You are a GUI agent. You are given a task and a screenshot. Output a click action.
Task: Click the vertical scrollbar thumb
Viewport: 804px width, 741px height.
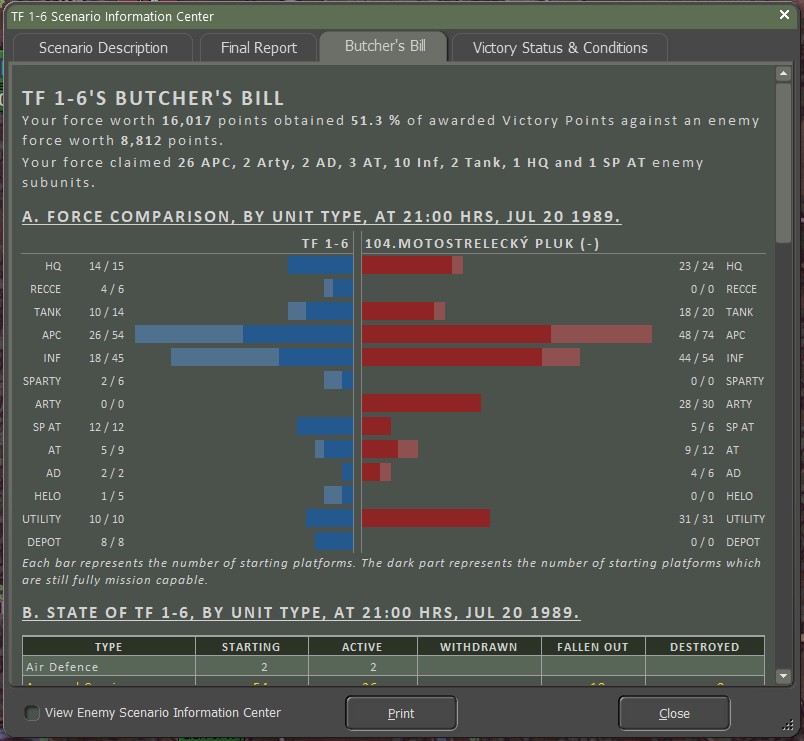[x=783, y=163]
